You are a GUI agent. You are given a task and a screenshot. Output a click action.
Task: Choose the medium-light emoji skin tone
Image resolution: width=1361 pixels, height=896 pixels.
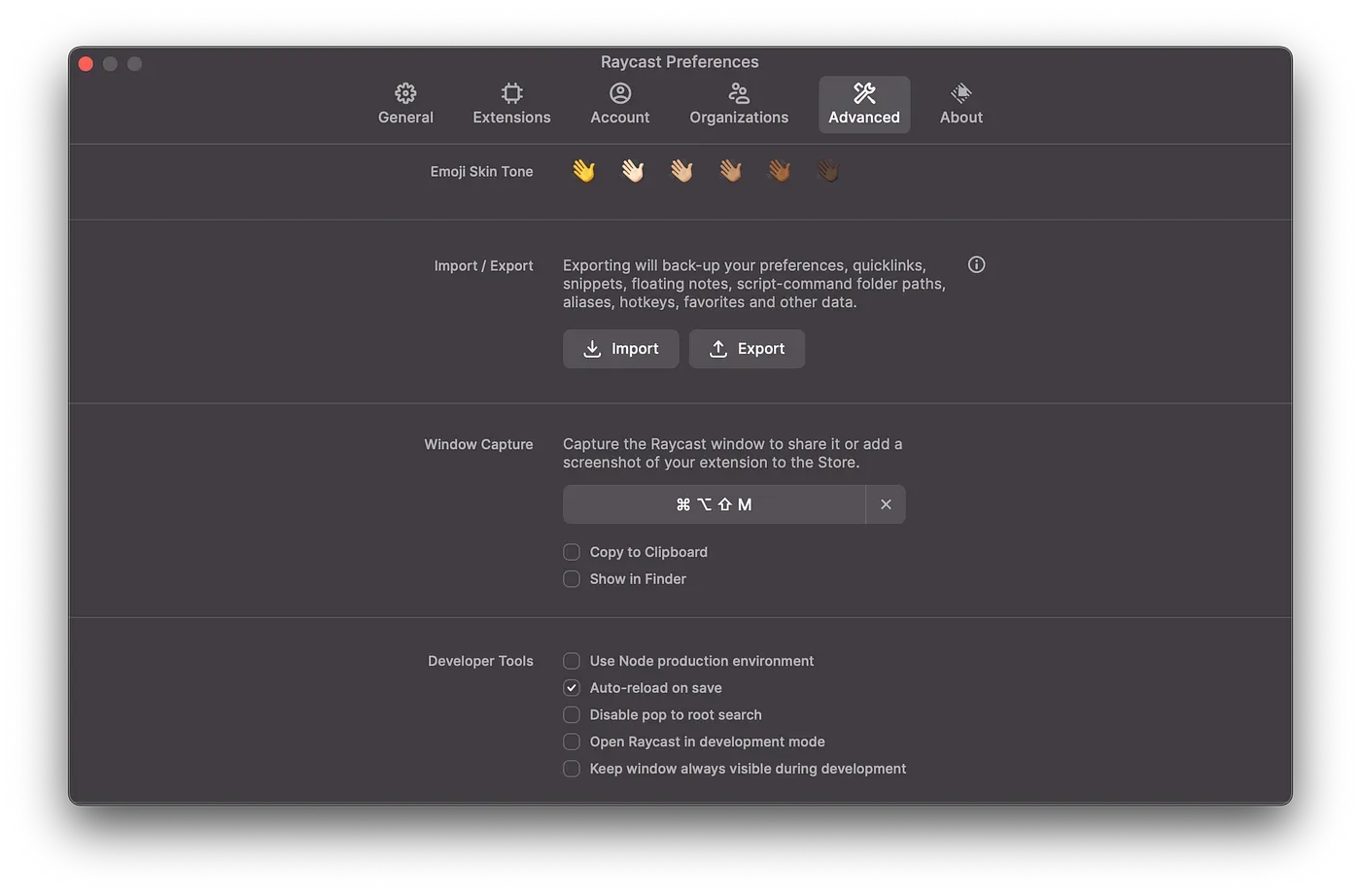681,171
